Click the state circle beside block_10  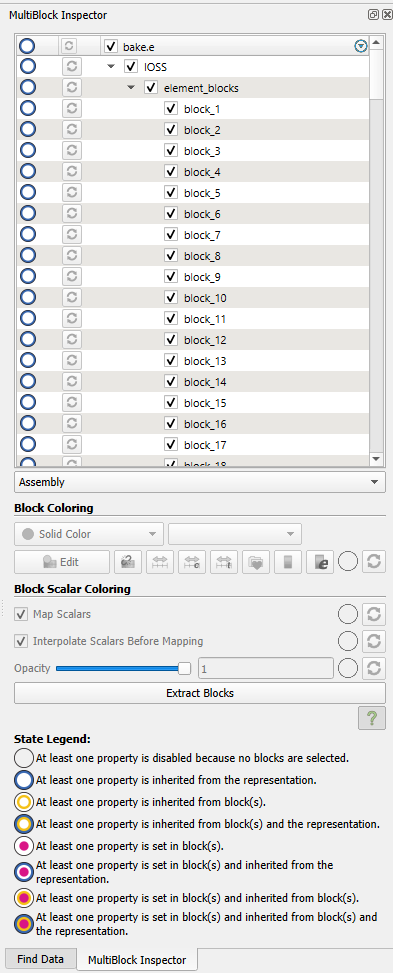(x=28, y=298)
